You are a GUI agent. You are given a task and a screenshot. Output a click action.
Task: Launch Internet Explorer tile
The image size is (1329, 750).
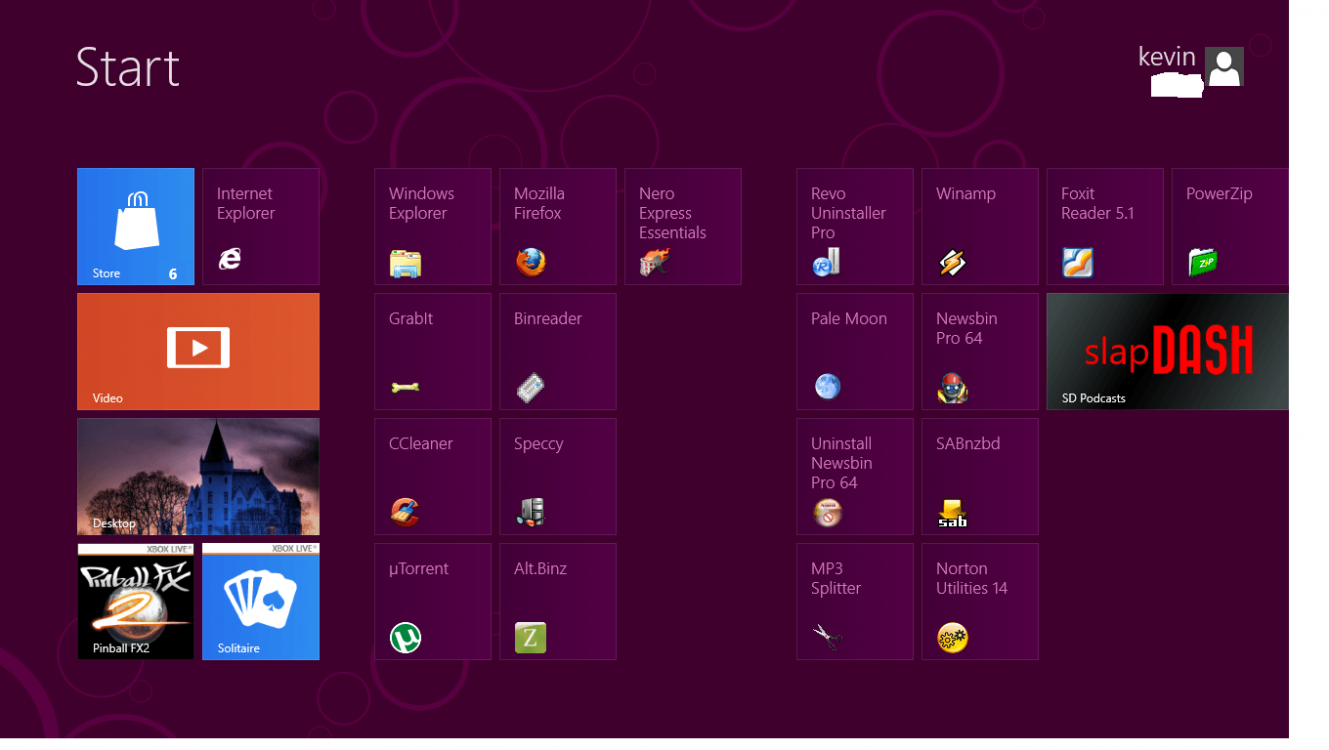(x=260, y=226)
